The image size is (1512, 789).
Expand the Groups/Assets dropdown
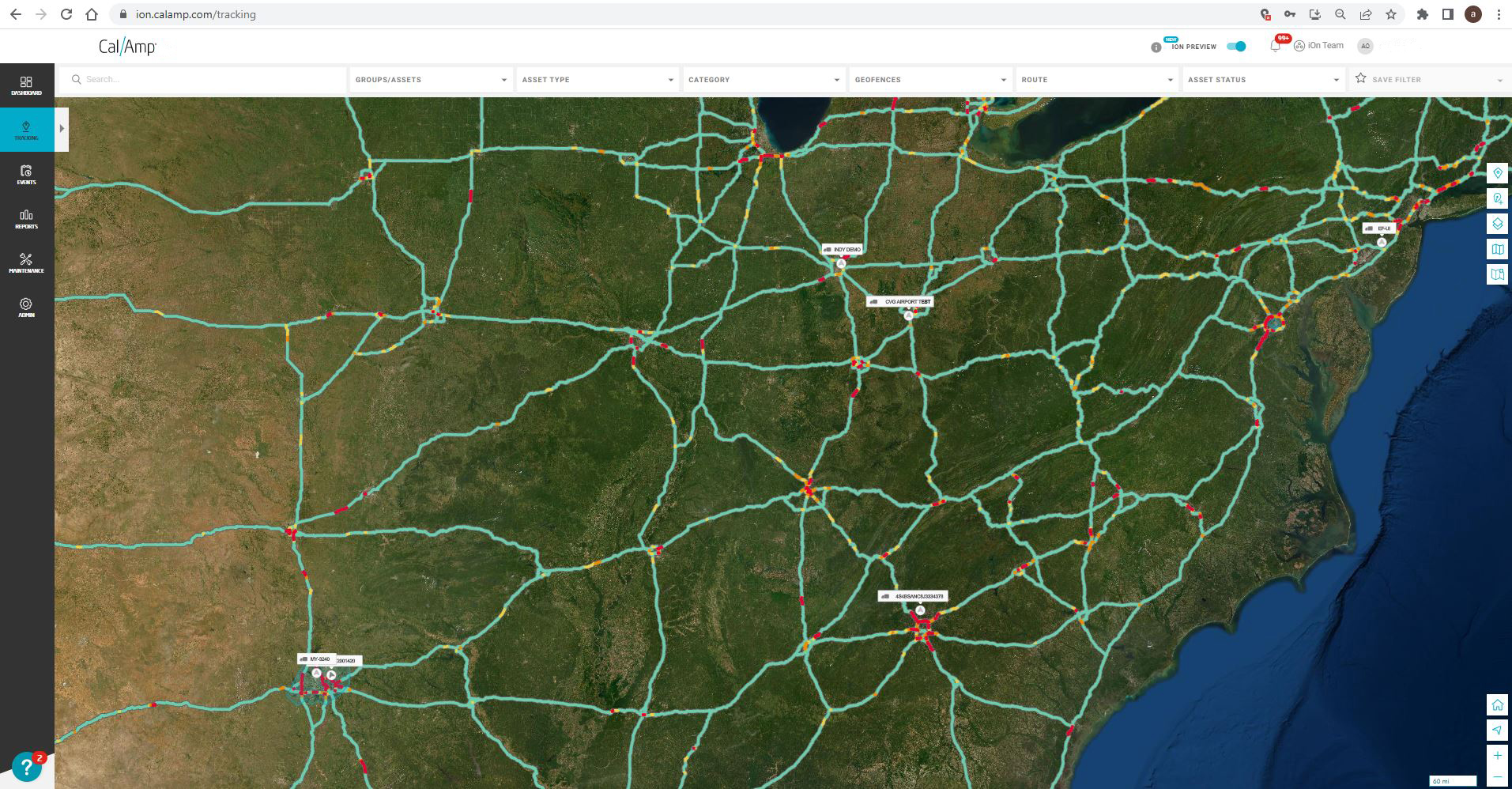[x=431, y=80]
